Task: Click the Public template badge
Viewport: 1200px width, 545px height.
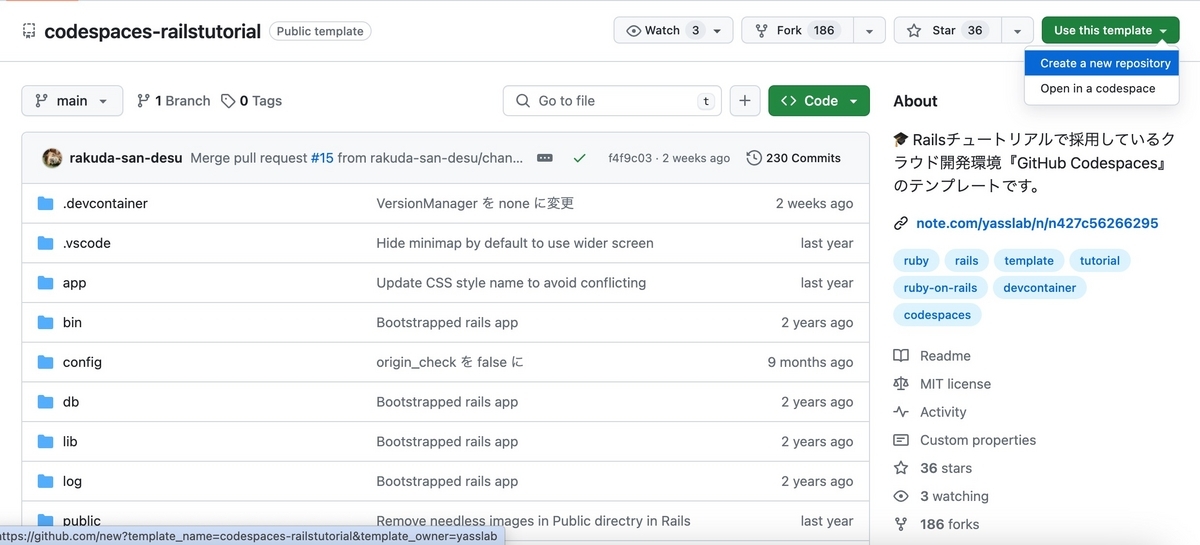Action: click(x=320, y=31)
